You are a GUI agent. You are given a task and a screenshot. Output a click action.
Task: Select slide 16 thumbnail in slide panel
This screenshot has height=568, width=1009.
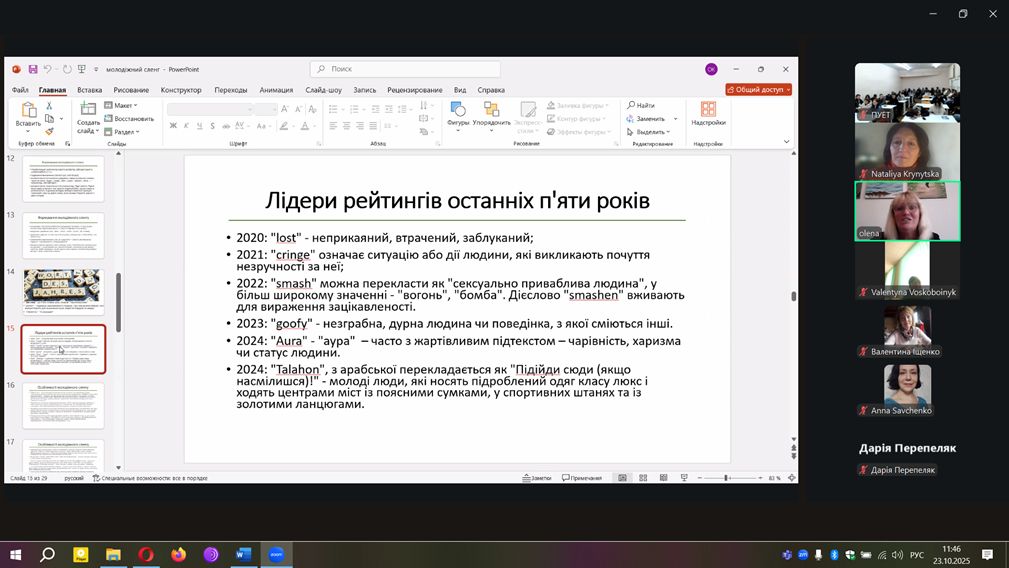click(63, 405)
